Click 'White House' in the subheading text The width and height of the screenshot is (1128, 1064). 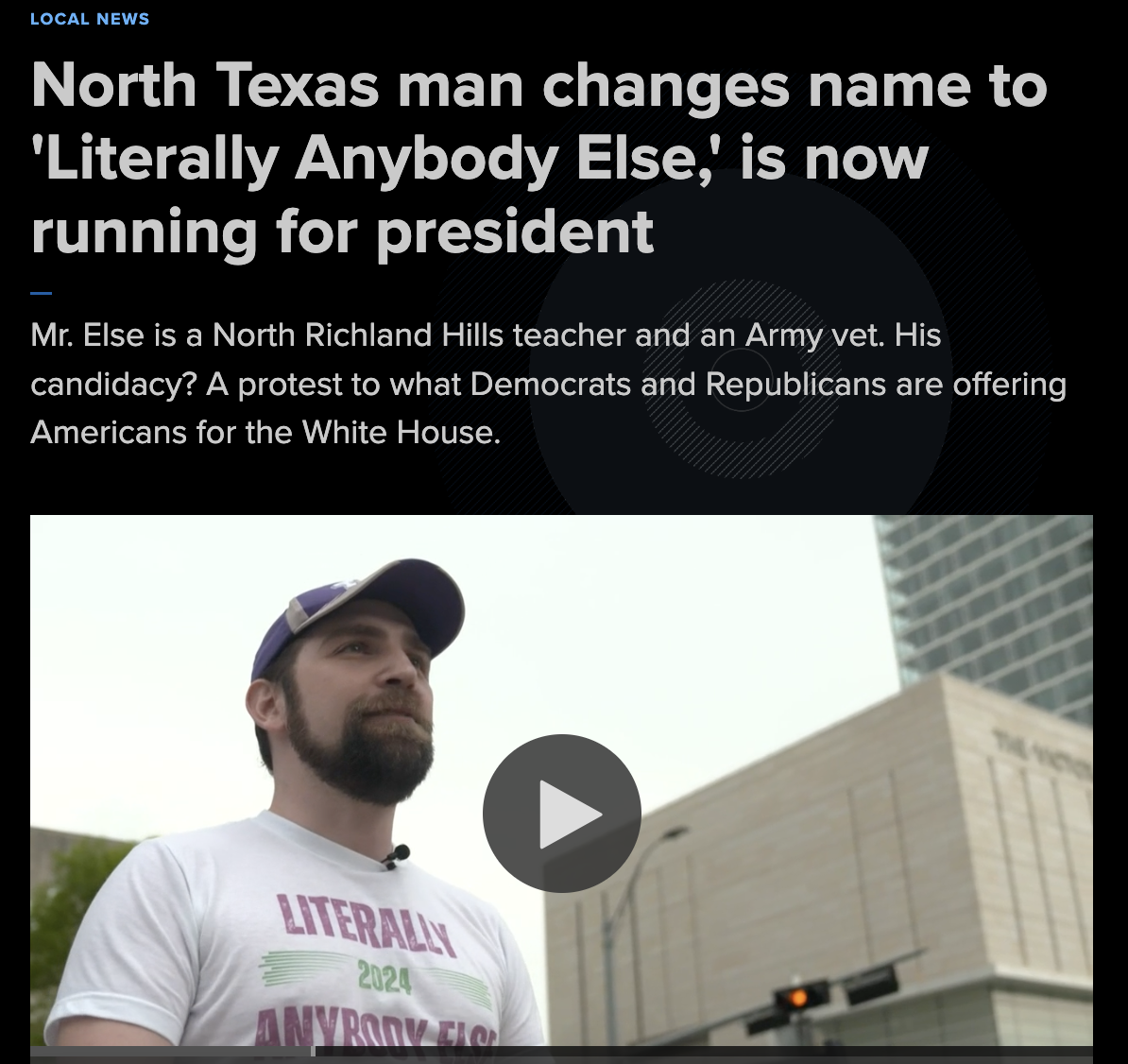[x=400, y=433]
